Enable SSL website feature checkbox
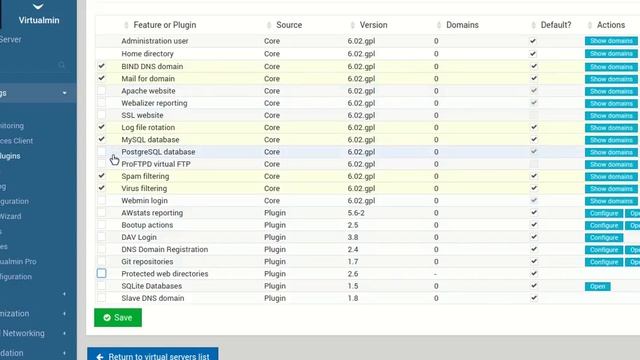The image size is (640, 360). [x=101, y=115]
